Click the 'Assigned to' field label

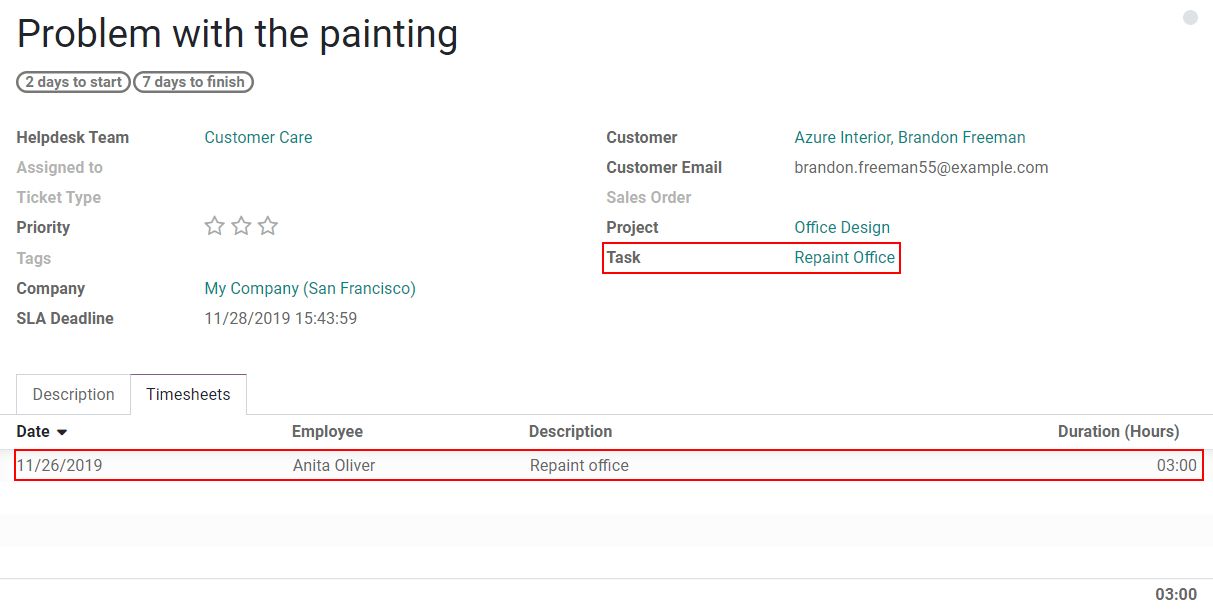(x=59, y=167)
